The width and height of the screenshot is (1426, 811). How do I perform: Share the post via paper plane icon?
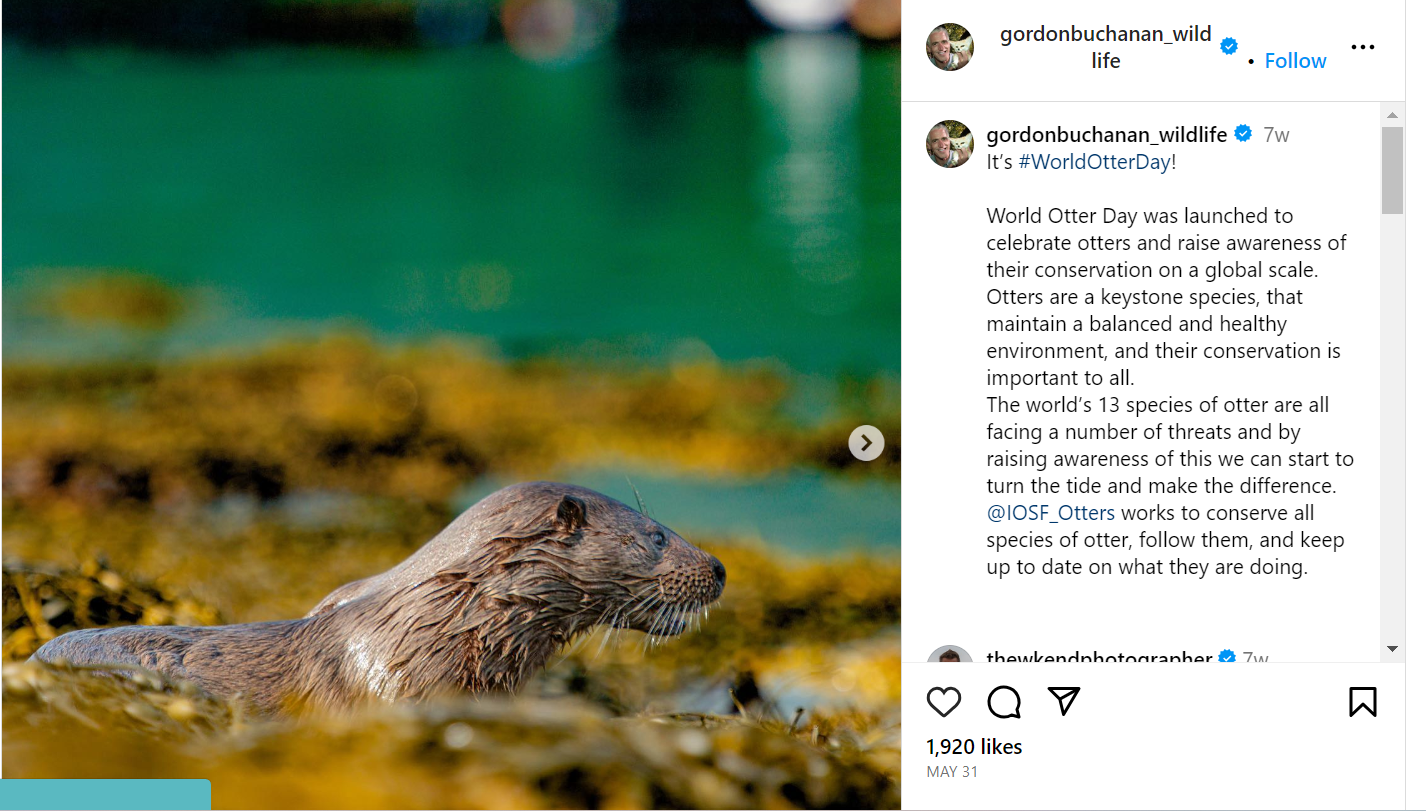click(1064, 701)
